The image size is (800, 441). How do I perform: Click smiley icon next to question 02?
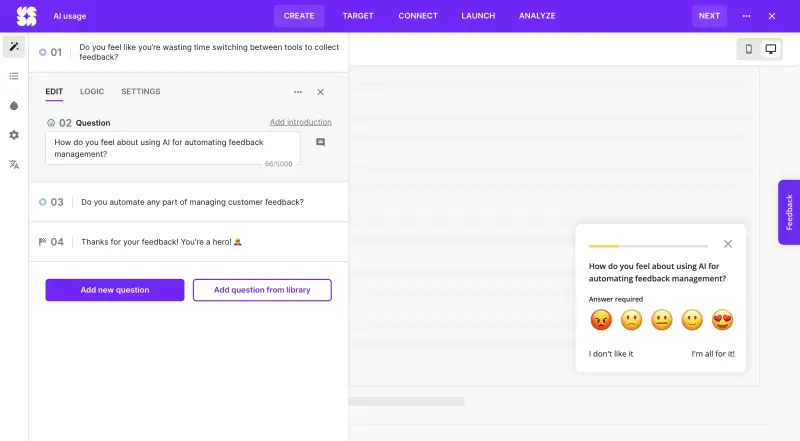[51, 122]
